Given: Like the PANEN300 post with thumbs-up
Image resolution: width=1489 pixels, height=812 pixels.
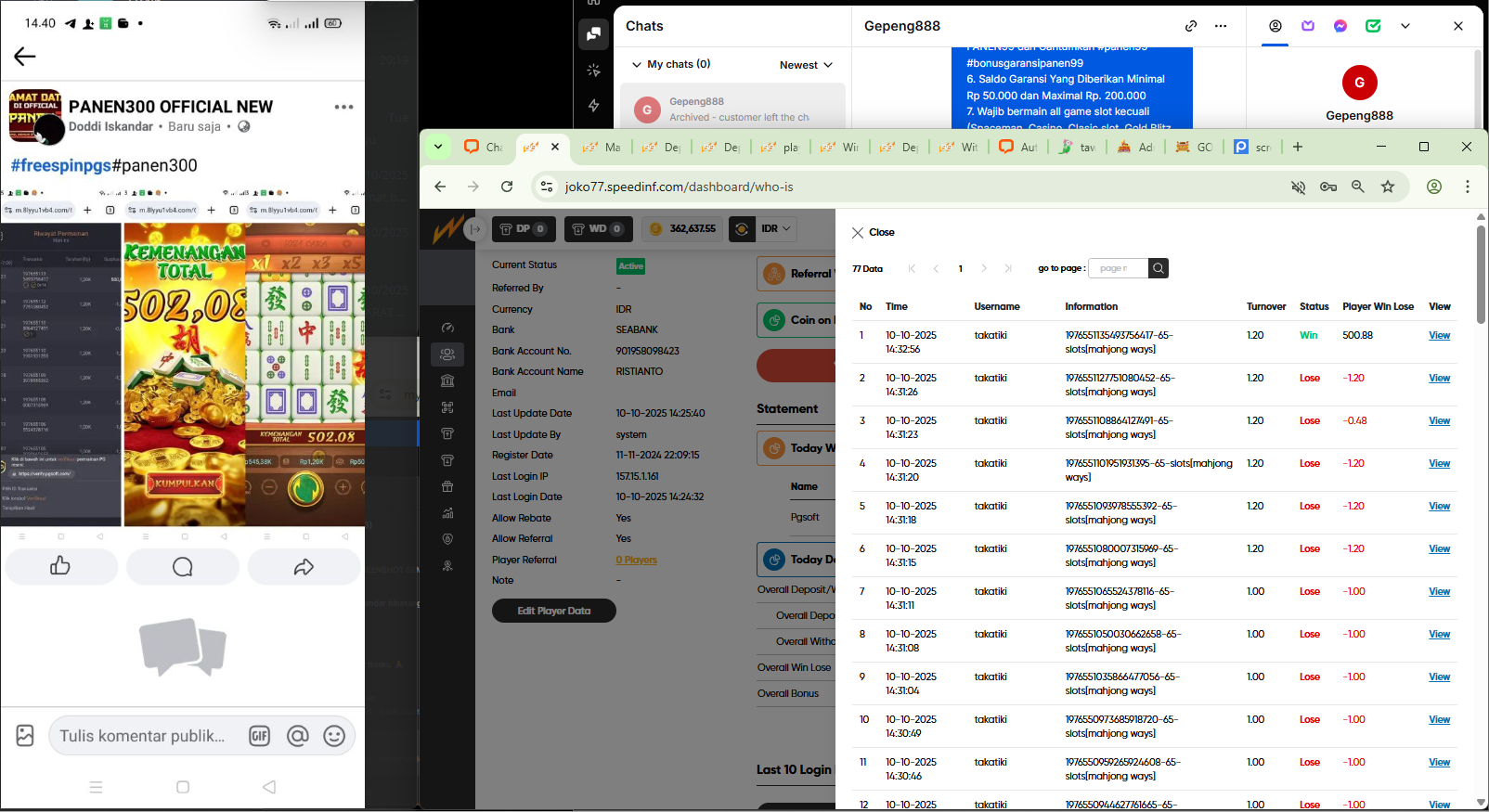Looking at the screenshot, I should pos(61,566).
